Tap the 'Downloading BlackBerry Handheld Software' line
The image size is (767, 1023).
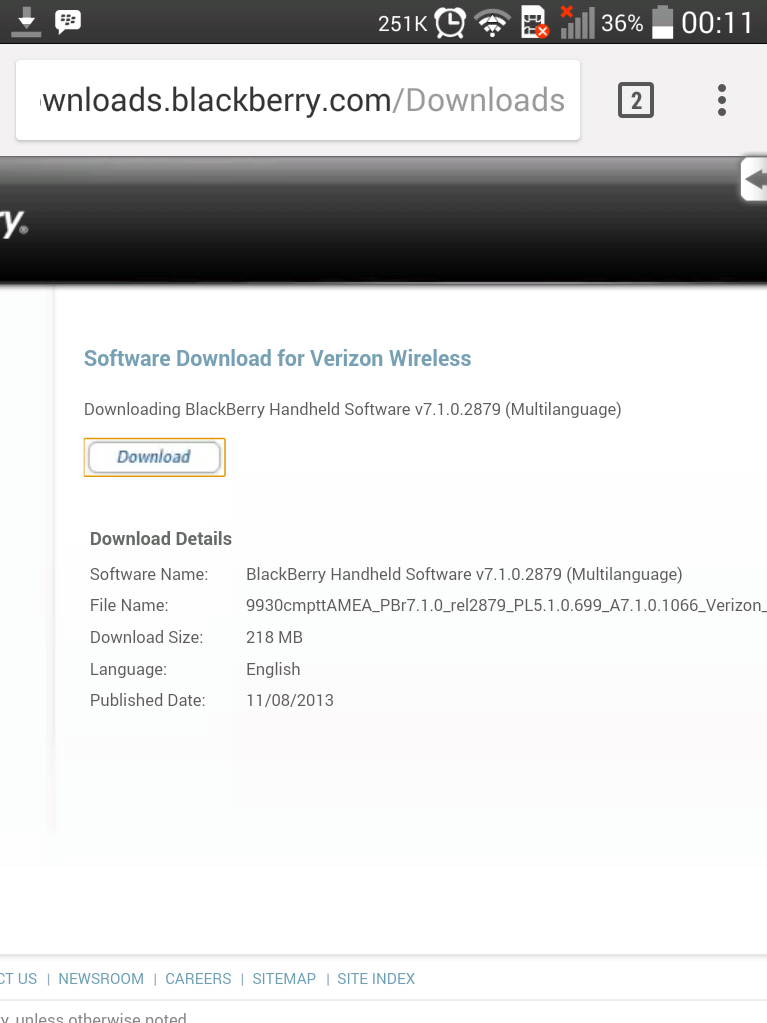click(x=353, y=410)
